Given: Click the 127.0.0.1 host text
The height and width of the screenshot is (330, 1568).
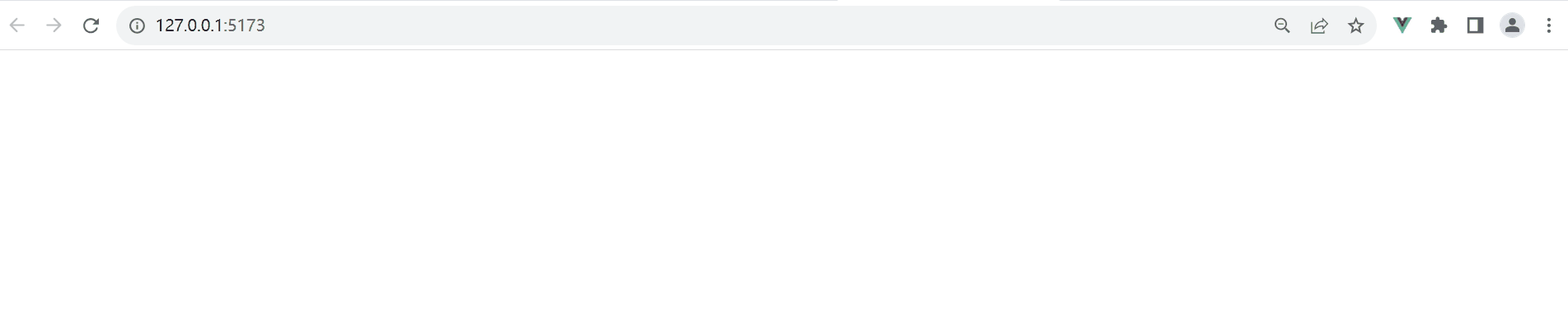Looking at the screenshot, I should 190,26.
